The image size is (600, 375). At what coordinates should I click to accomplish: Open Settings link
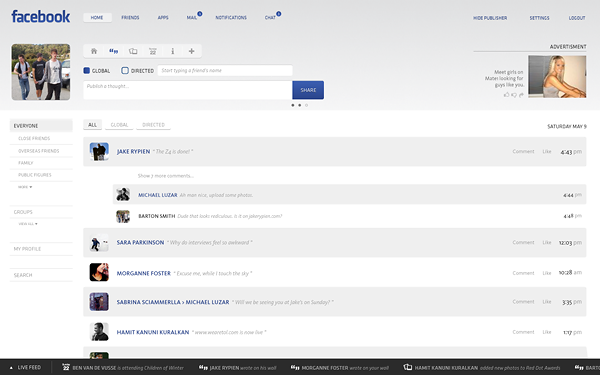point(540,18)
